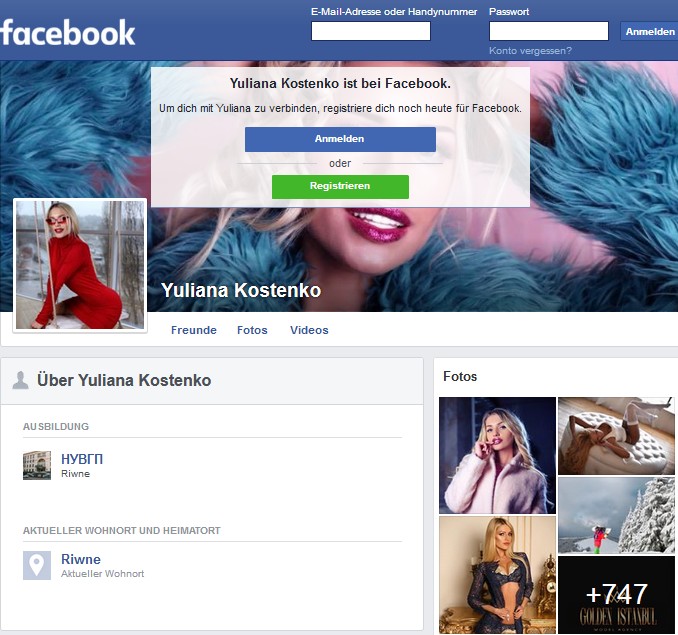
Task: Click the Yuliana Kostenko name on cover
Action: pos(241,290)
